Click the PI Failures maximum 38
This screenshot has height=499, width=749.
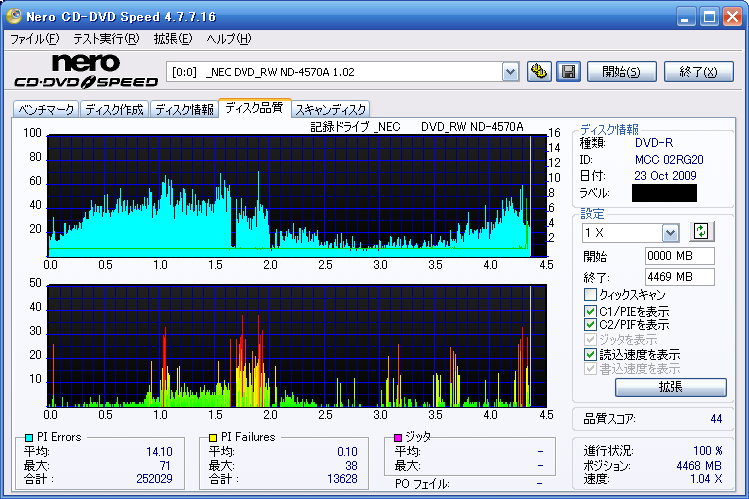(351, 466)
